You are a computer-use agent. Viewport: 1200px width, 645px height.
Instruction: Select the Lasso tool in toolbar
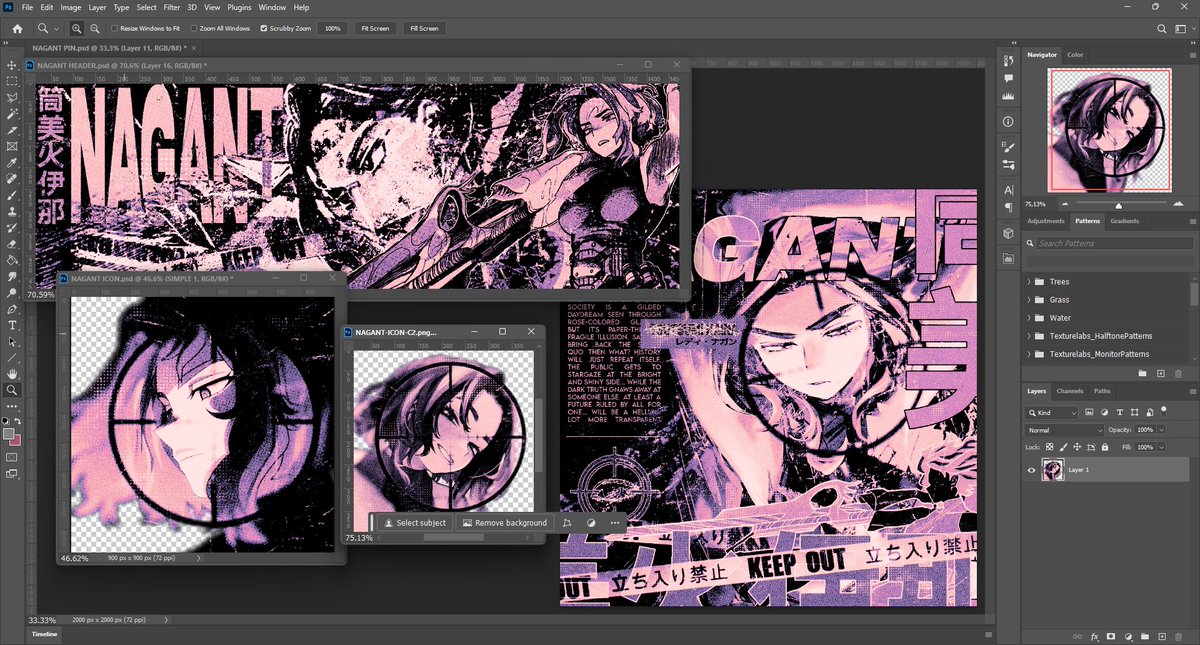pyautogui.click(x=13, y=96)
